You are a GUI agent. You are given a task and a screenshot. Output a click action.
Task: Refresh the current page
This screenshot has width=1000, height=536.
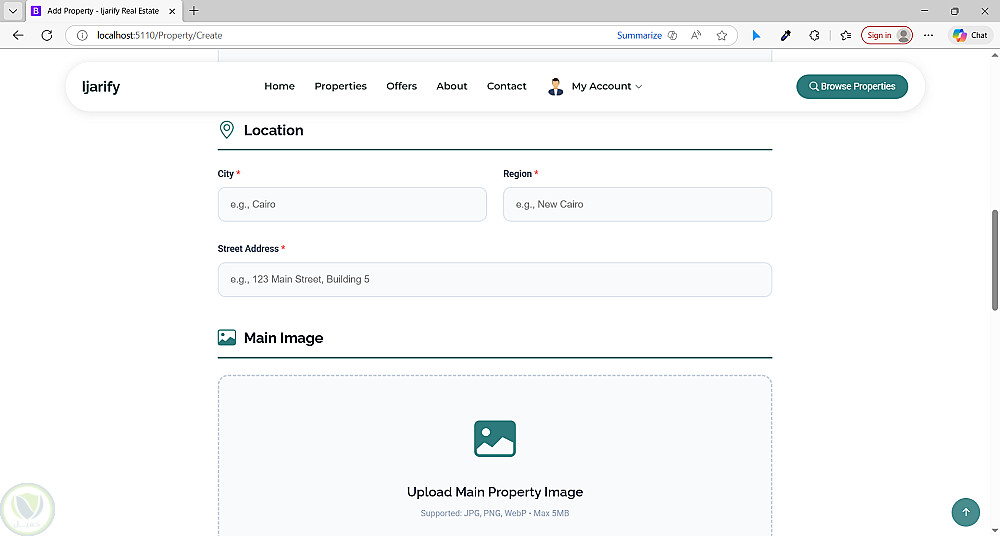[46, 35]
